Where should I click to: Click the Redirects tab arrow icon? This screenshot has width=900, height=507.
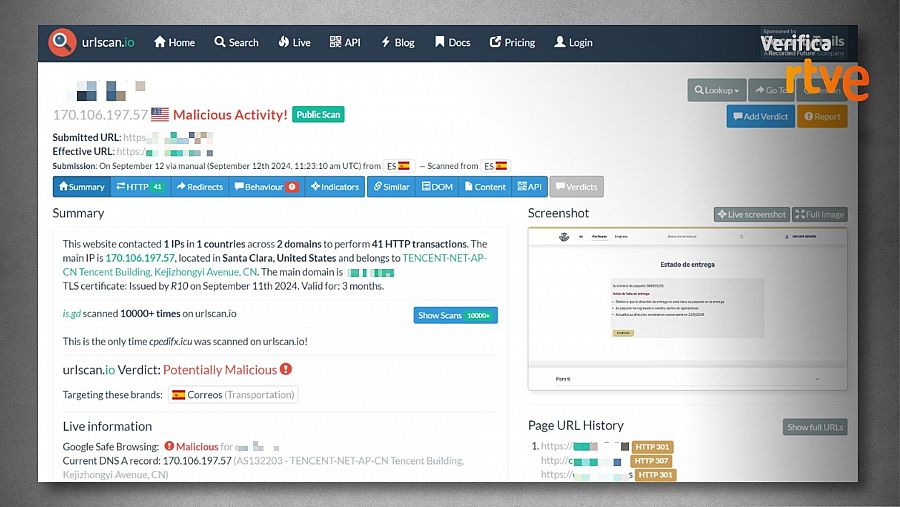pos(181,186)
